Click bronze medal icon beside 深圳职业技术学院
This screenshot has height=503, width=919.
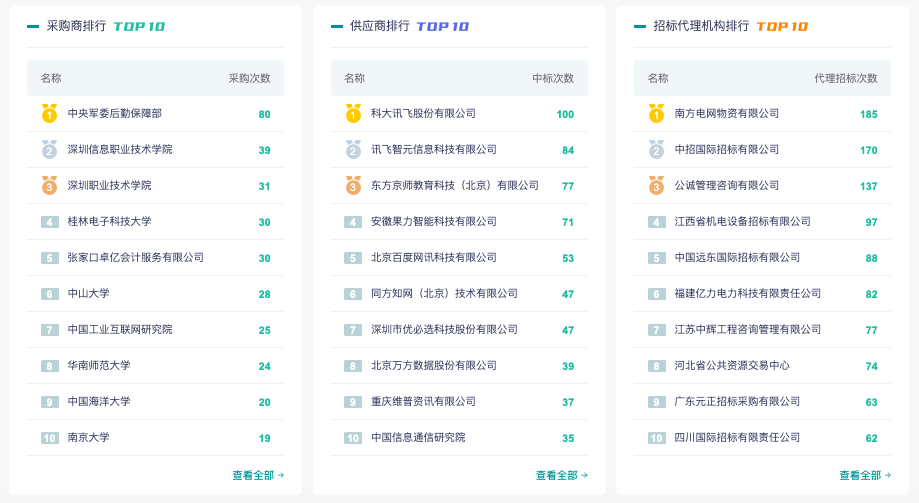point(50,185)
